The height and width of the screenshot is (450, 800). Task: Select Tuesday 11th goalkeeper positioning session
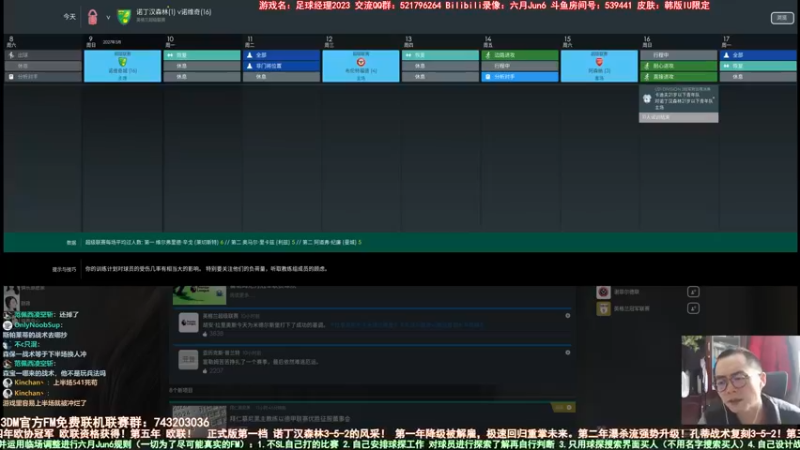tap(282, 66)
